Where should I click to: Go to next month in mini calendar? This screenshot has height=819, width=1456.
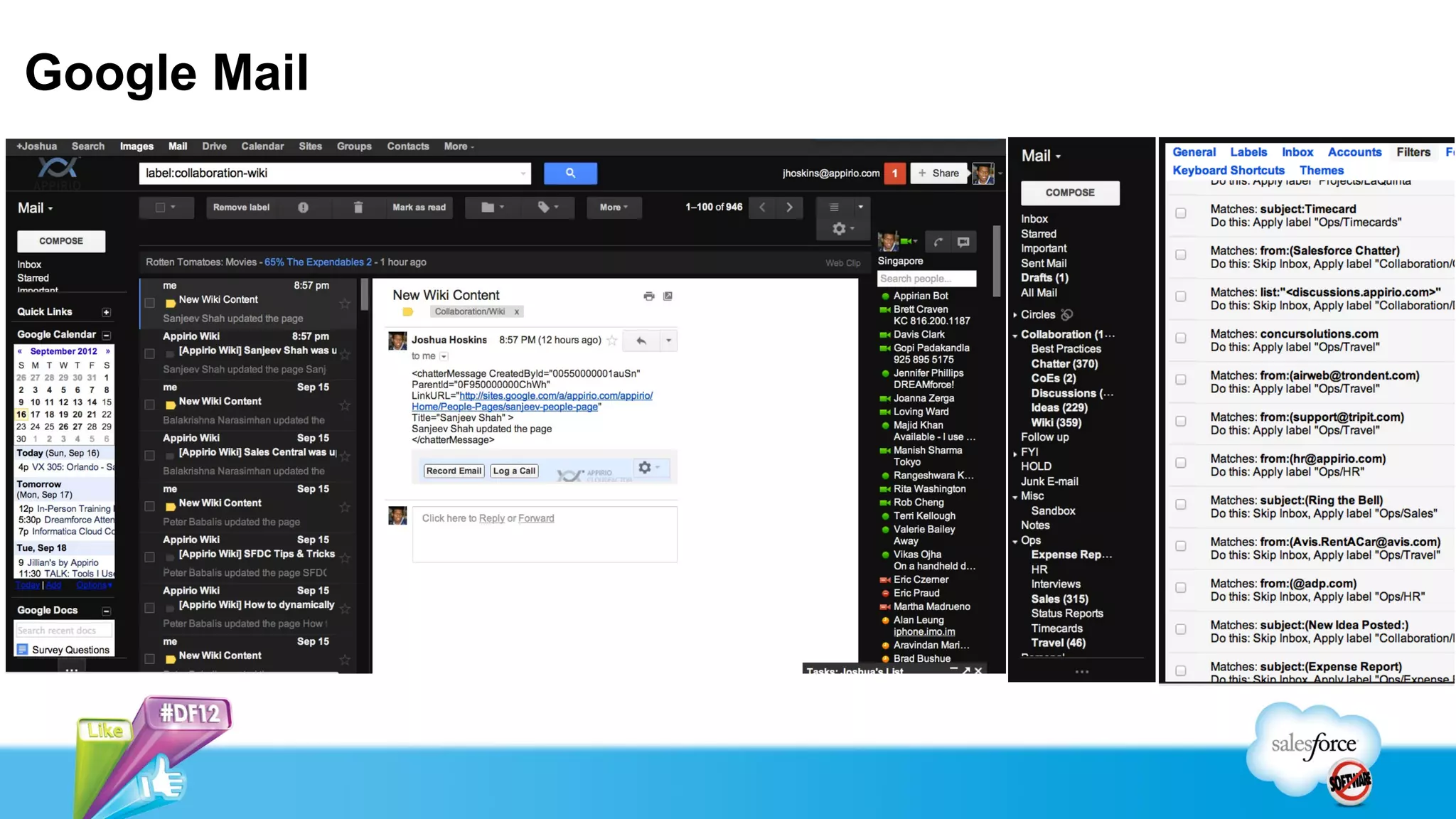point(108,351)
